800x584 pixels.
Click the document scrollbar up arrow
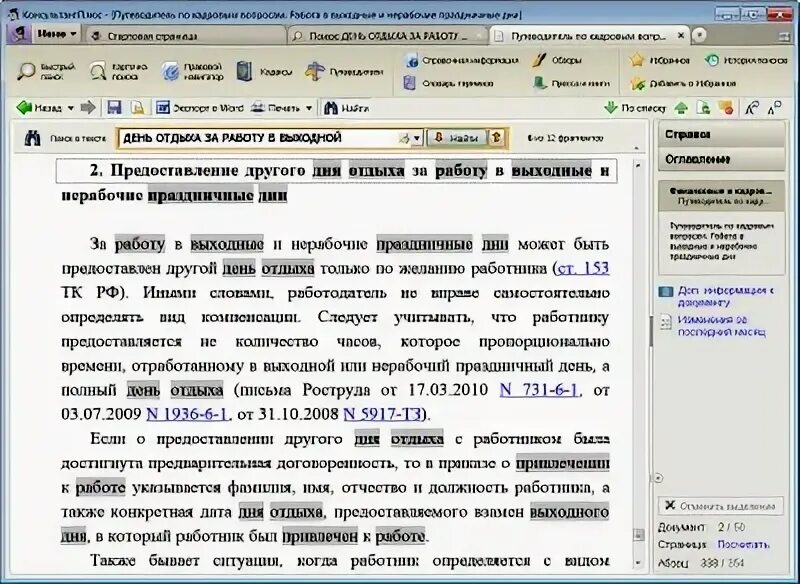tap(638, 165)
